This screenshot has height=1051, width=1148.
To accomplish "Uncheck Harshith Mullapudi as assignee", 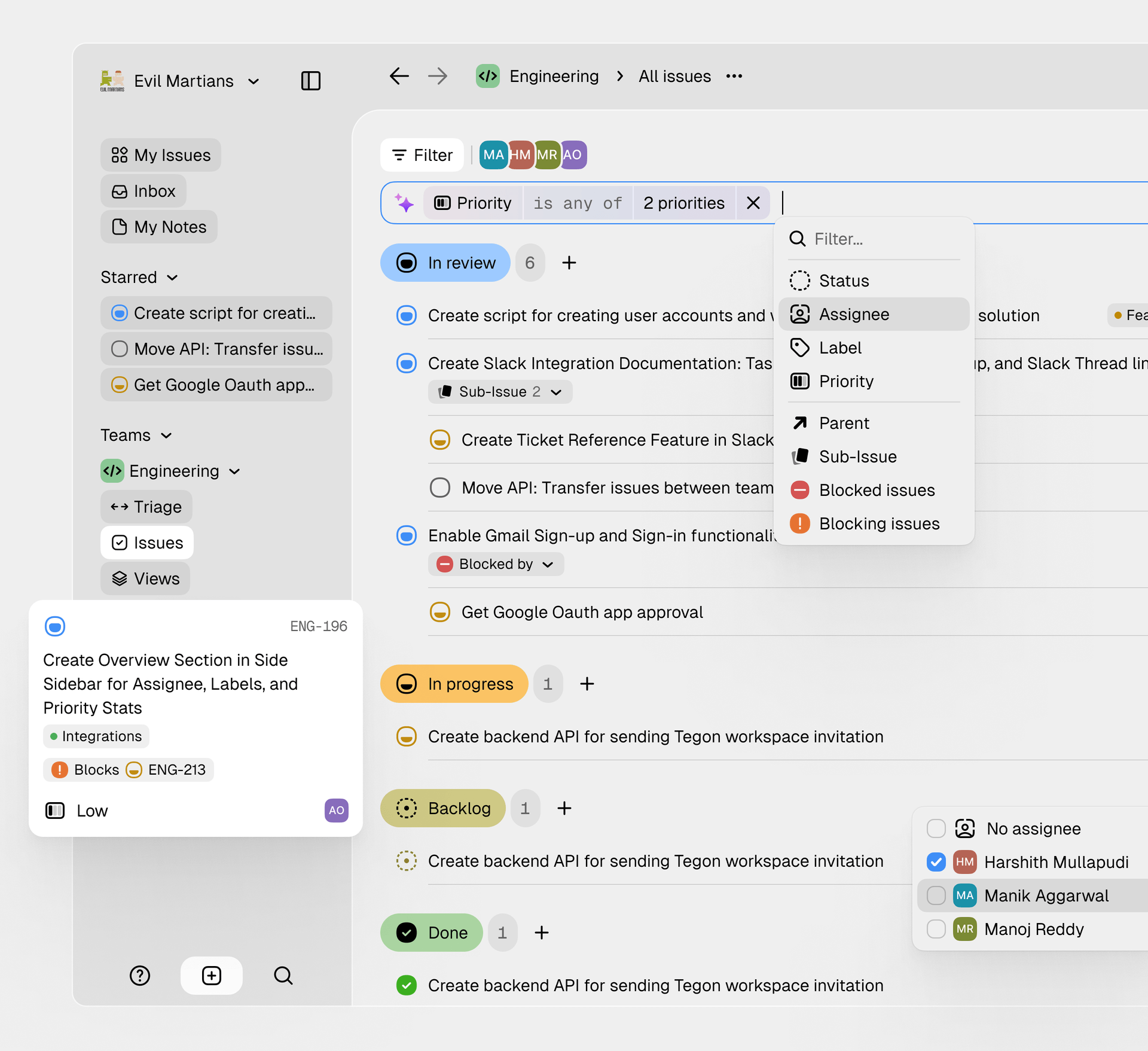I will (936, 862).
